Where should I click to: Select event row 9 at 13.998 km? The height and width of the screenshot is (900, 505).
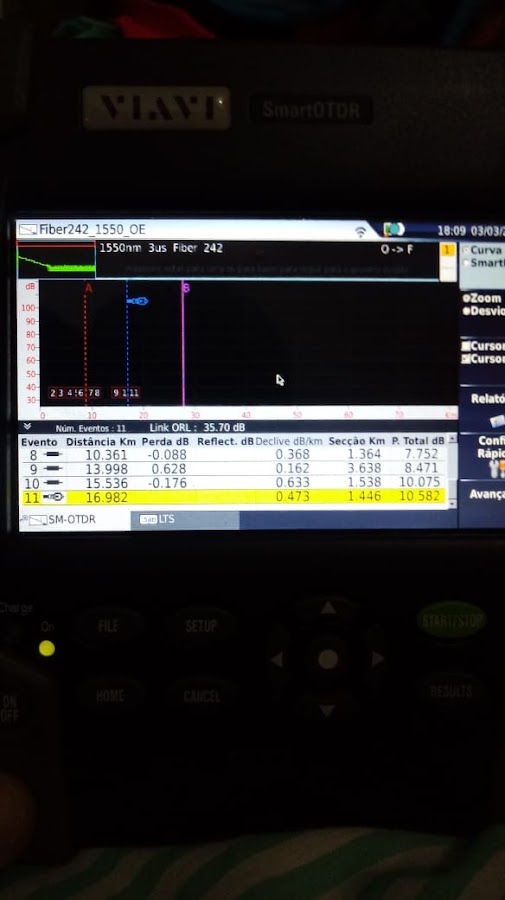[x=232, y=468]
